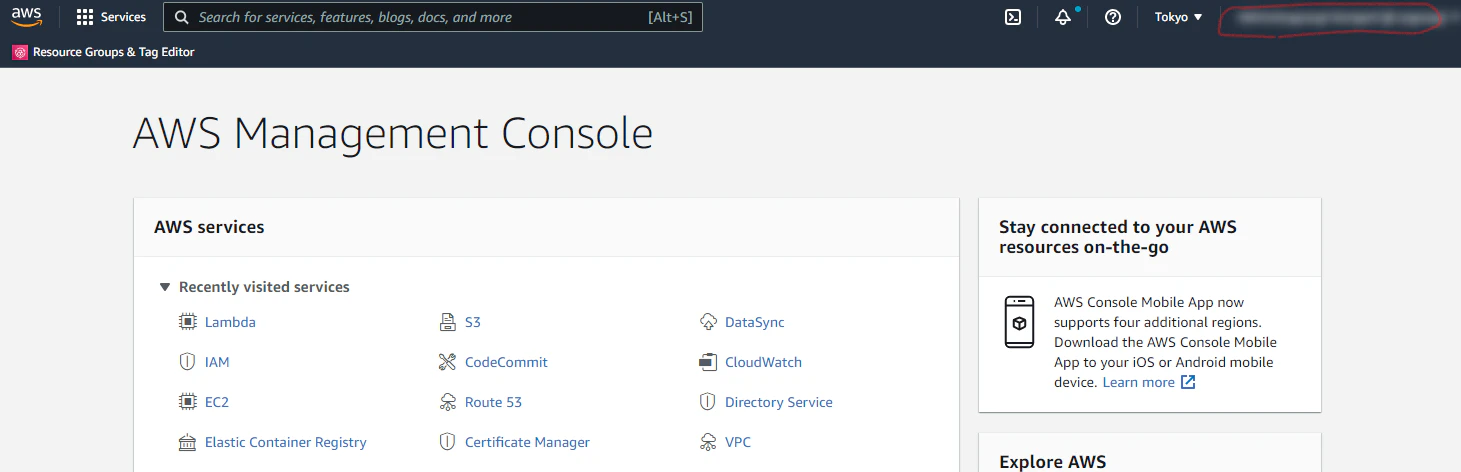Click the Route 53 network icon
Viewport: 1461px width, 472px height.
(x=447, y=402)
